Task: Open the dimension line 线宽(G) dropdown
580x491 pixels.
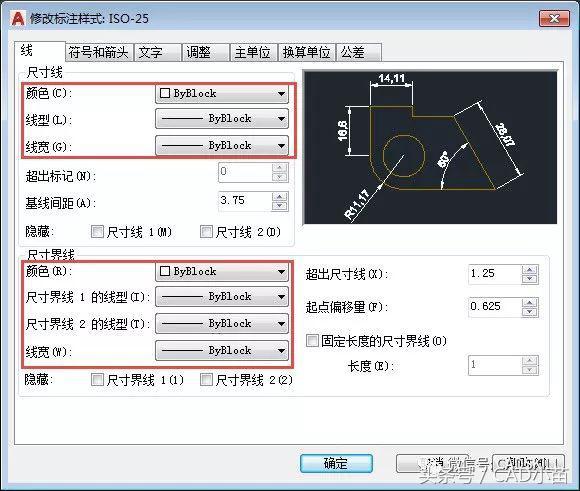Action: pyautogui.click(x=222, y=145)
